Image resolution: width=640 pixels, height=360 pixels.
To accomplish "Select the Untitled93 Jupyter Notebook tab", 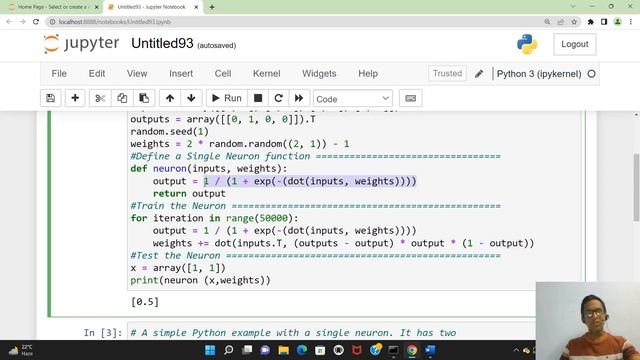I will tap(151, 7).
